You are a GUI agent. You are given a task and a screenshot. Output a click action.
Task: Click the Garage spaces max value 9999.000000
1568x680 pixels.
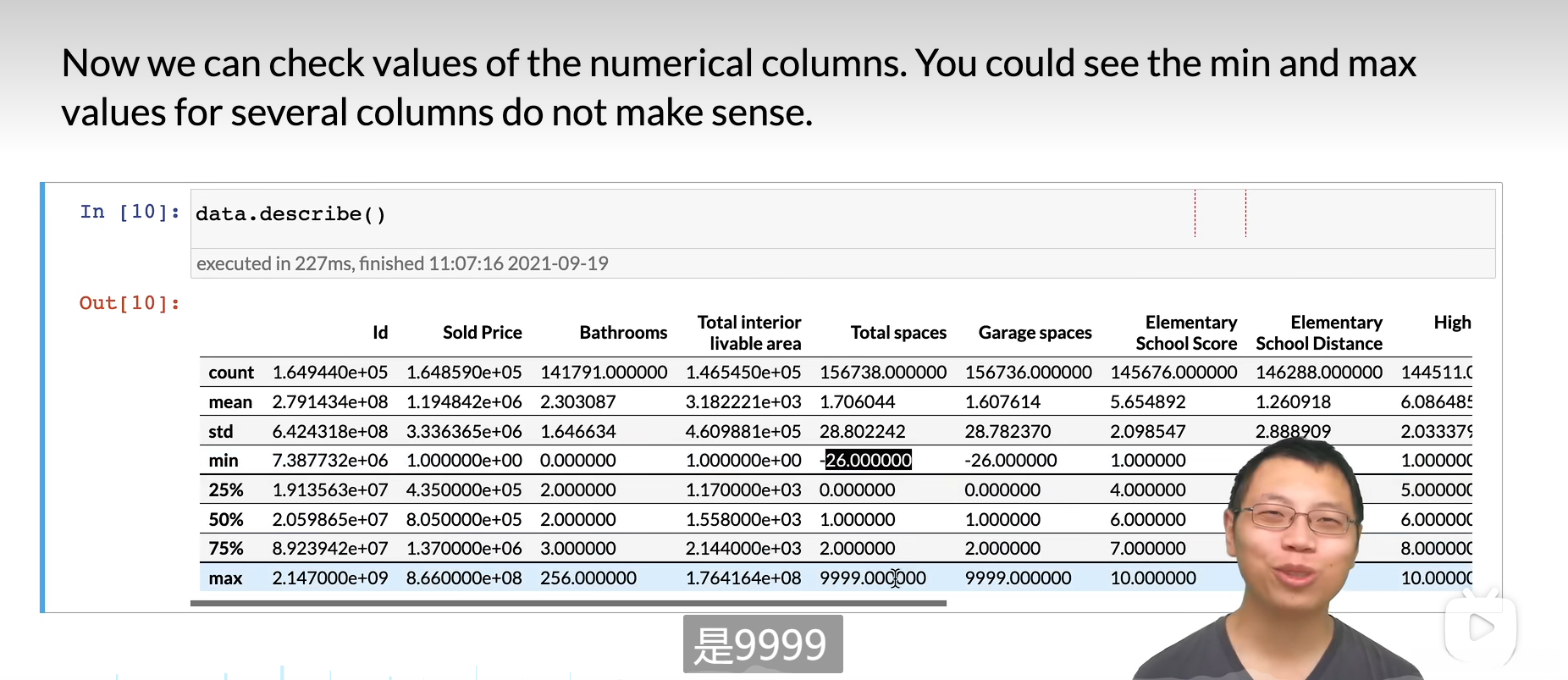pos(1018,578)
